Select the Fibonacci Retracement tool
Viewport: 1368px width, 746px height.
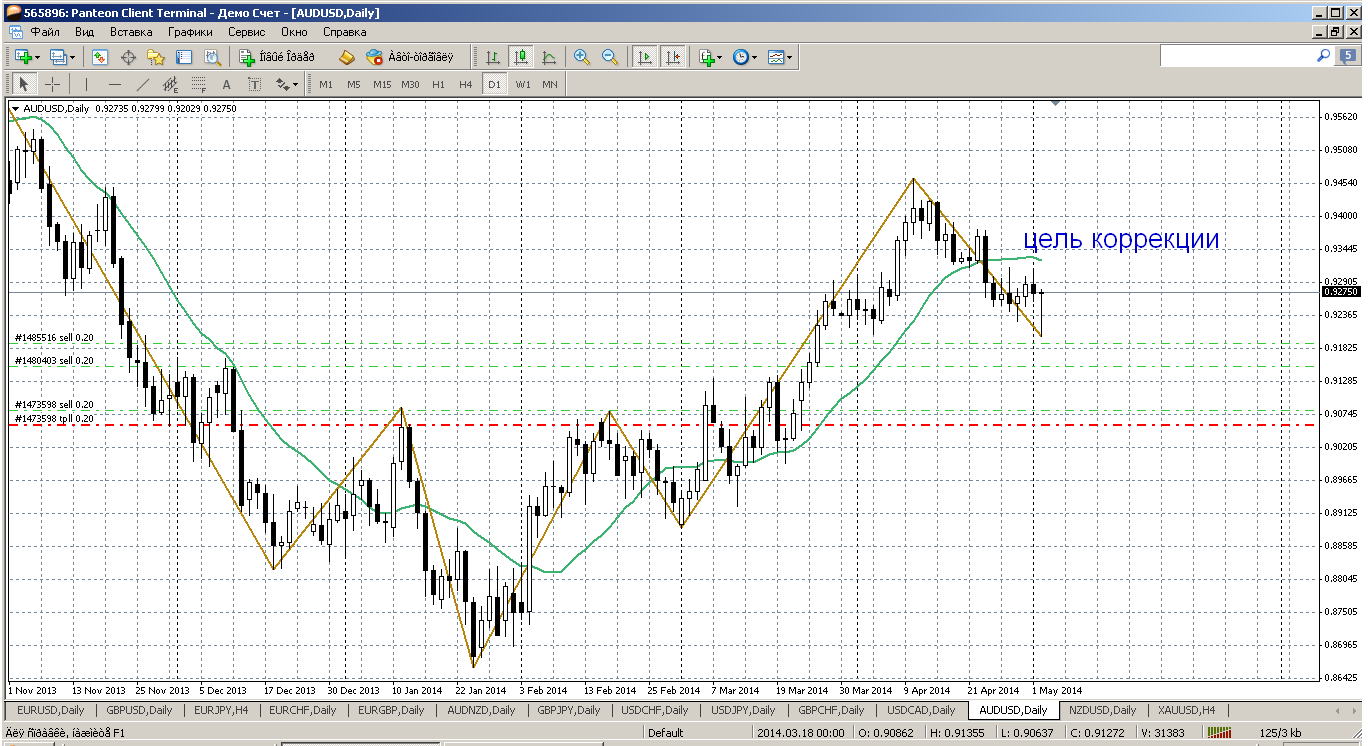point(199,84)
